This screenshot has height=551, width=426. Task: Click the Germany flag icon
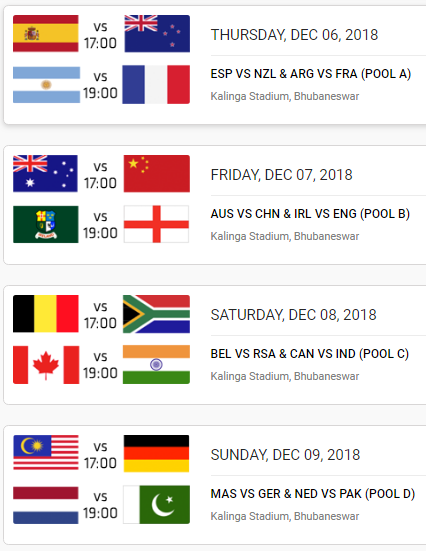coord(156,453)
